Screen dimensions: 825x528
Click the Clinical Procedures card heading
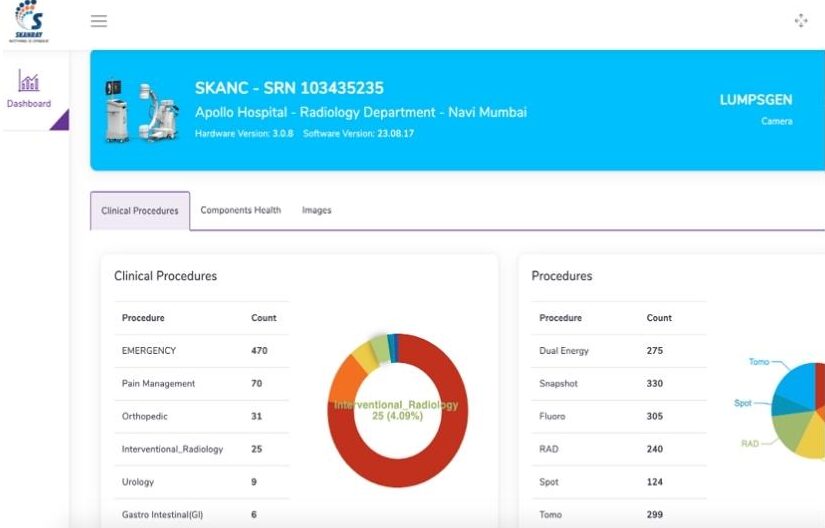[x=165, y=276]
